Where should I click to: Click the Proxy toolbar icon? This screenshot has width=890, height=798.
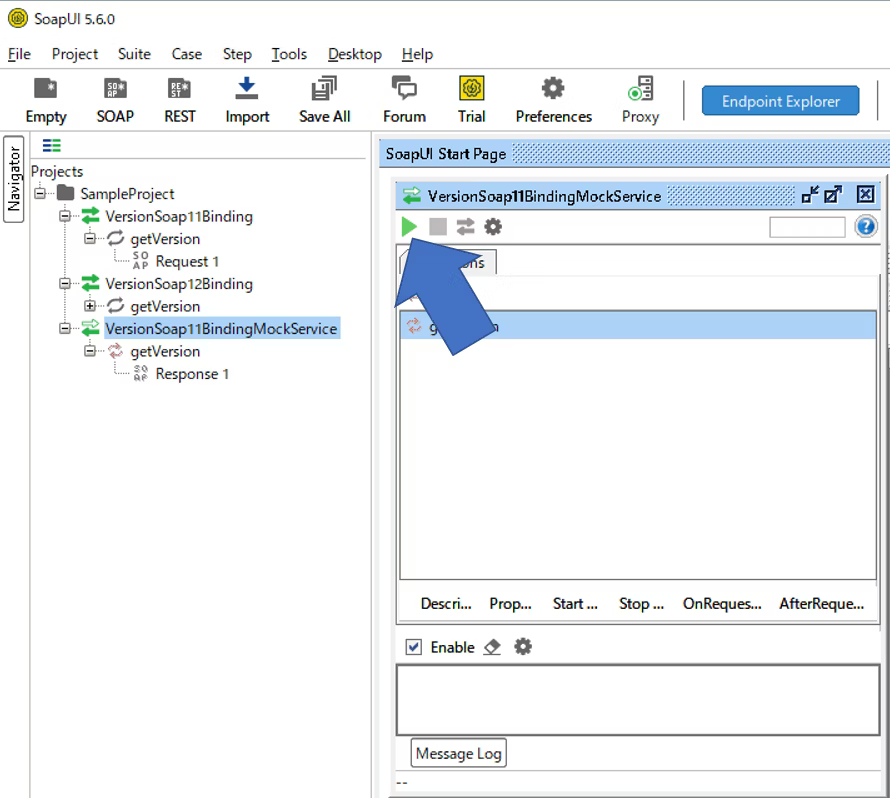tap(640, 100)
